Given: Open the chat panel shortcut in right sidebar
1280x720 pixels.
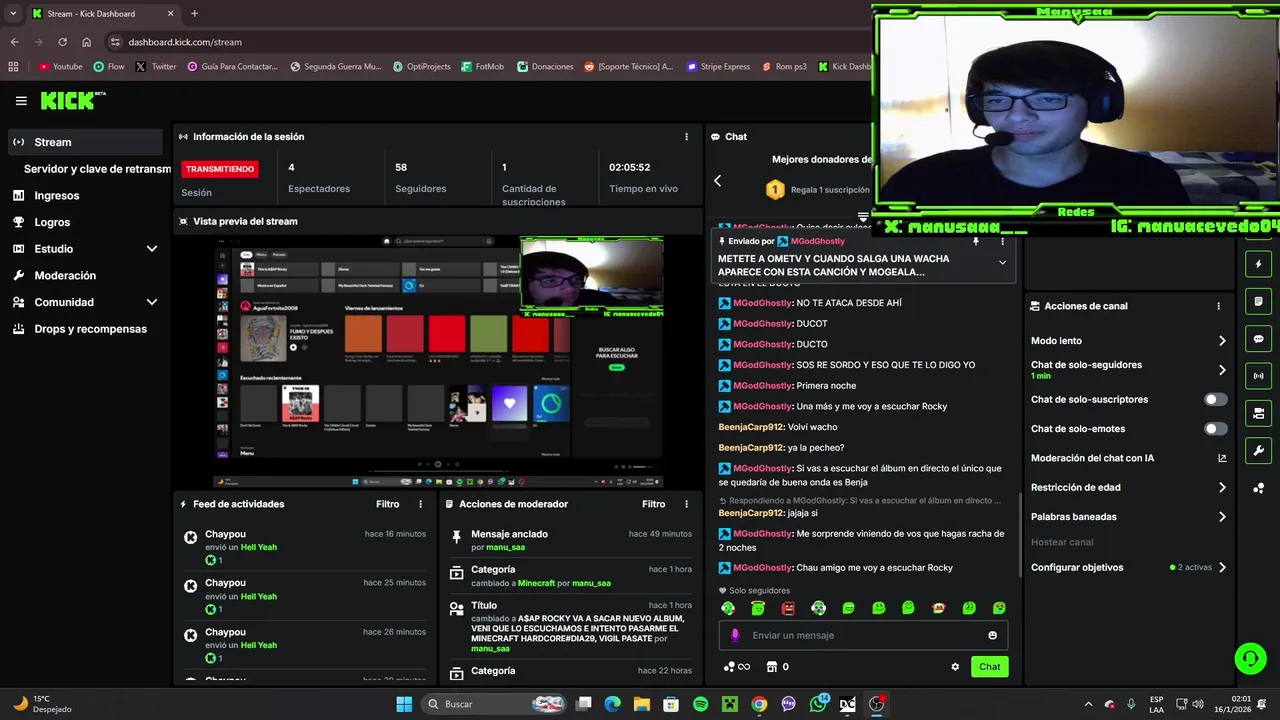Looking at the screenshot, I should (1258, 339).
